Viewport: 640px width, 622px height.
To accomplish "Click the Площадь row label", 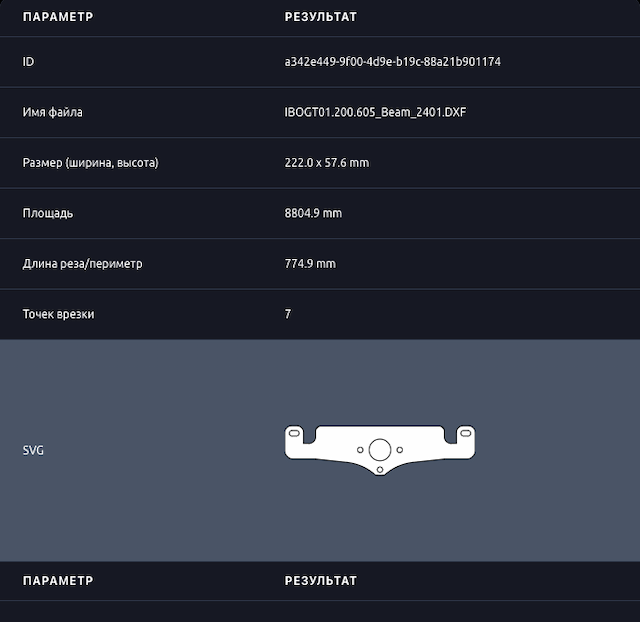I will [47, 213].
